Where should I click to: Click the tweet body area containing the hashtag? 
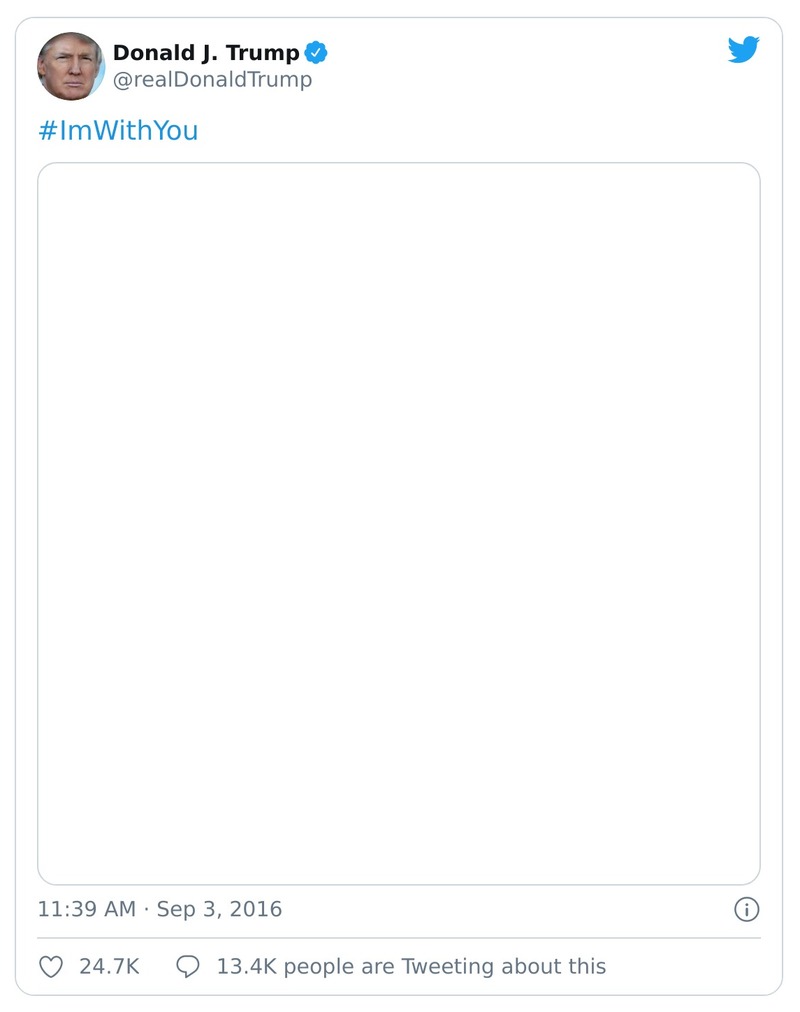pyautogui.click(x=118, y=130)
